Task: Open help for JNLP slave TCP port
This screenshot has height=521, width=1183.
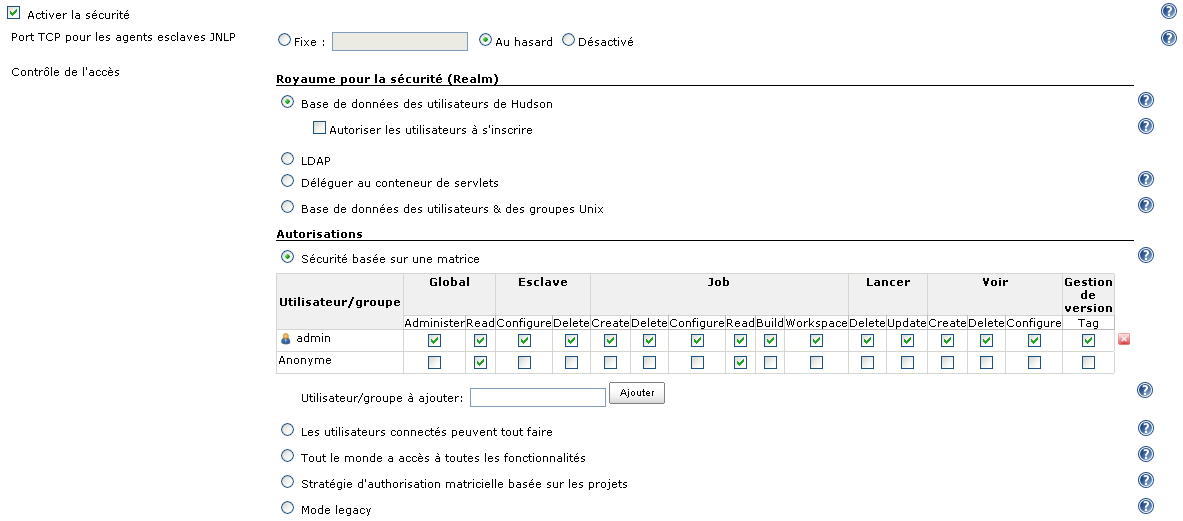Action: pos(1168,38)
